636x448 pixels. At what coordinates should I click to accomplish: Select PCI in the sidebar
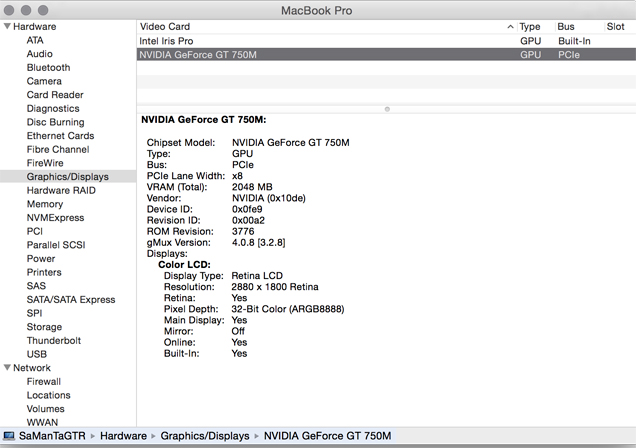(x=34, y=232)
